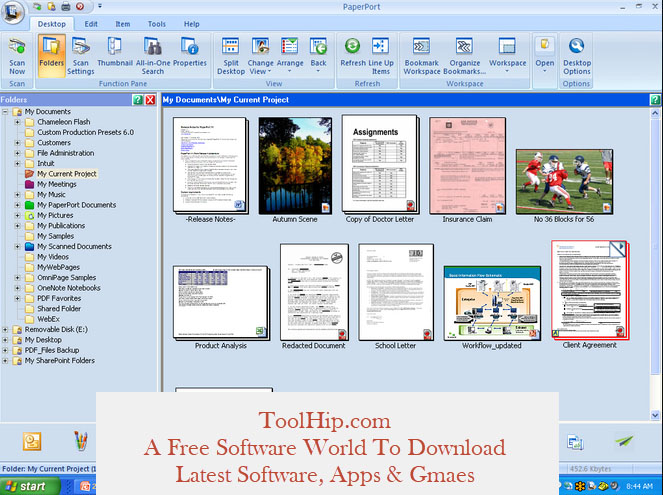Select the Redacted Document thumbnail
663x495 pixels.
click(x=314, y=292)
